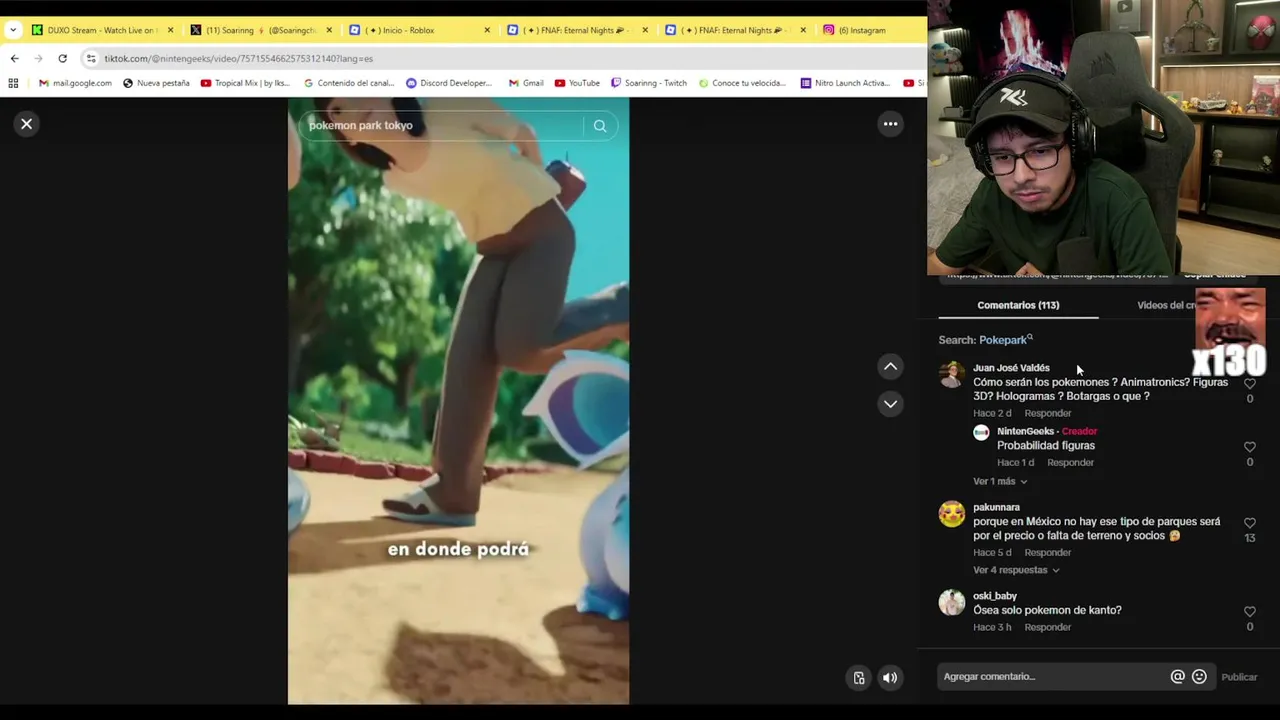Open the browser tab list dropdown
Image resolution: width=1280 pixels, height=720 pixels.
click(13, 30)
